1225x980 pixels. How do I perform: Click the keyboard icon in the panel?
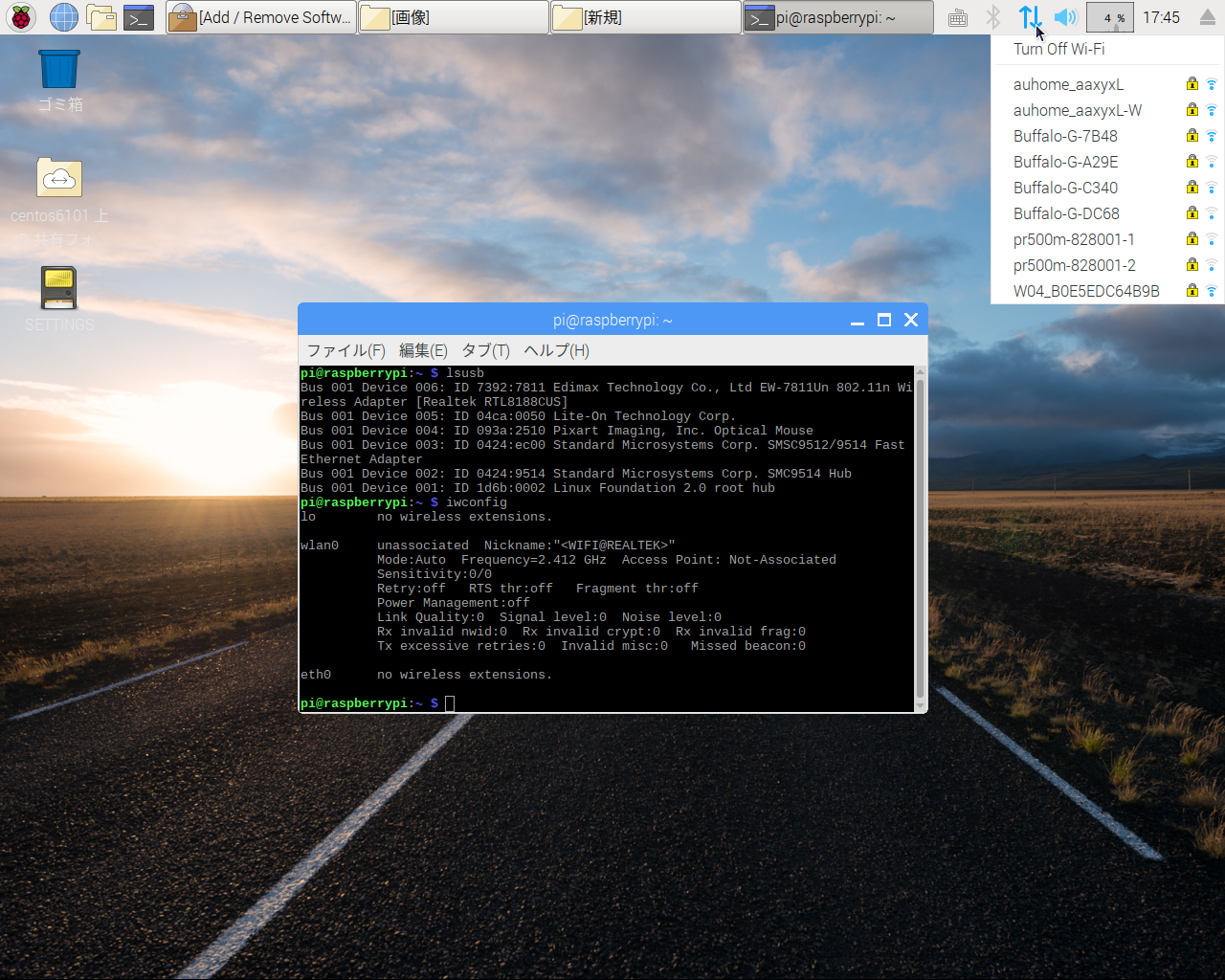(x=958, y=17)
